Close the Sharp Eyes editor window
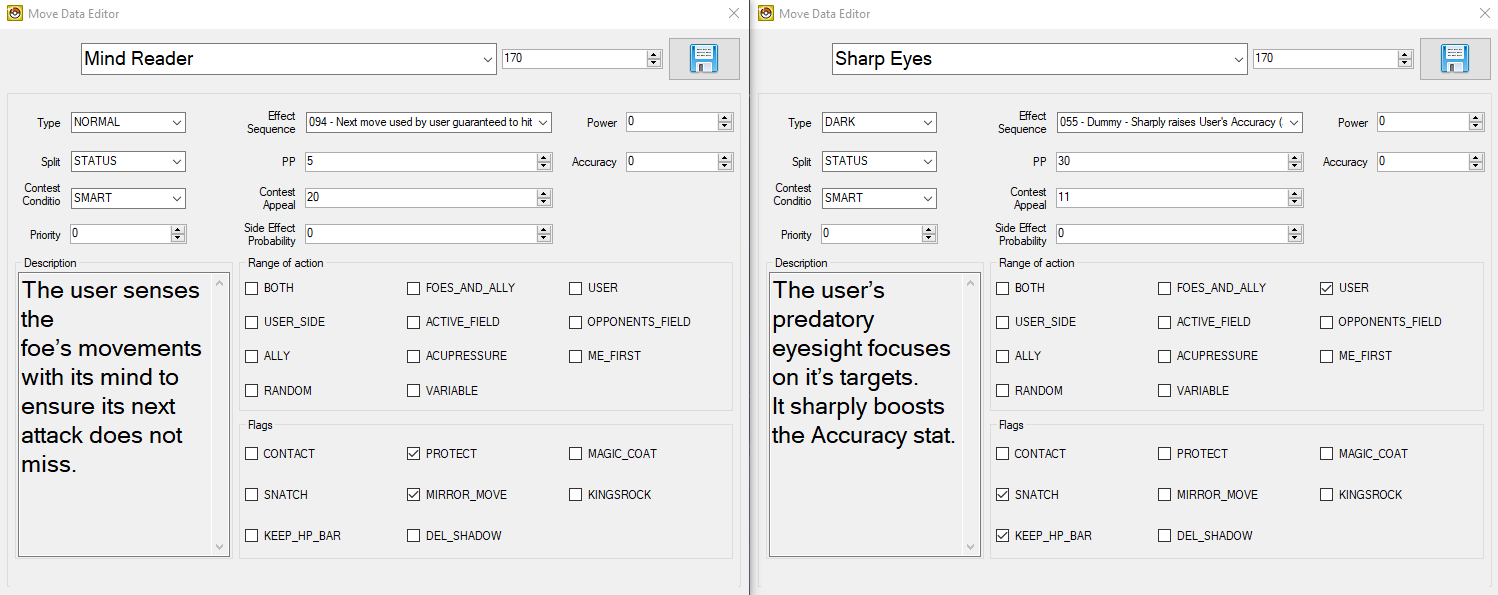Viewport: 1498px width, 595px height. click(1484, 13)
